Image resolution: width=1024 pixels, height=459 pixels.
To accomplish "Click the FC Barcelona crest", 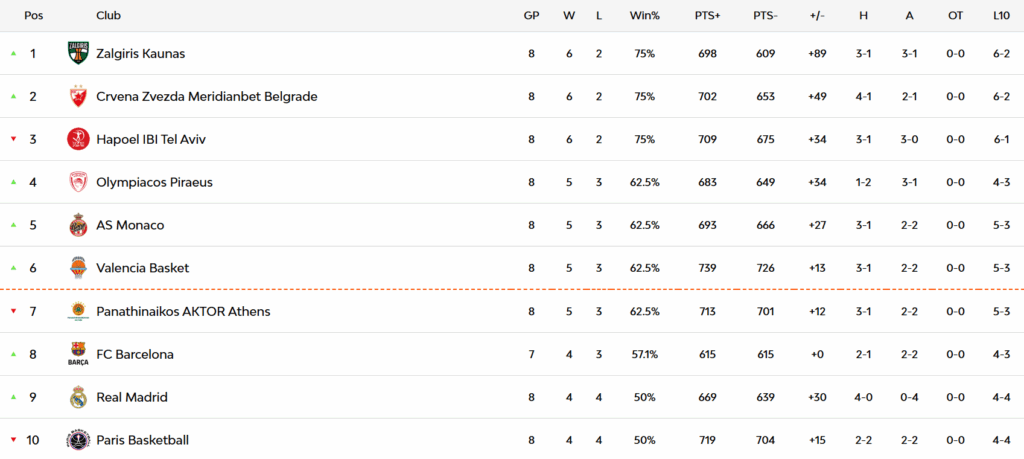I will pos(78,354).
